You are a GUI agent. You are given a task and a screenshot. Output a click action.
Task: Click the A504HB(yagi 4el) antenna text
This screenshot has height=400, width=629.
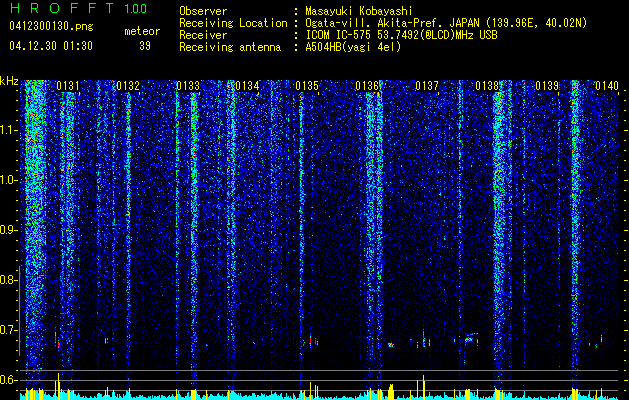click(x=353, y=47)
